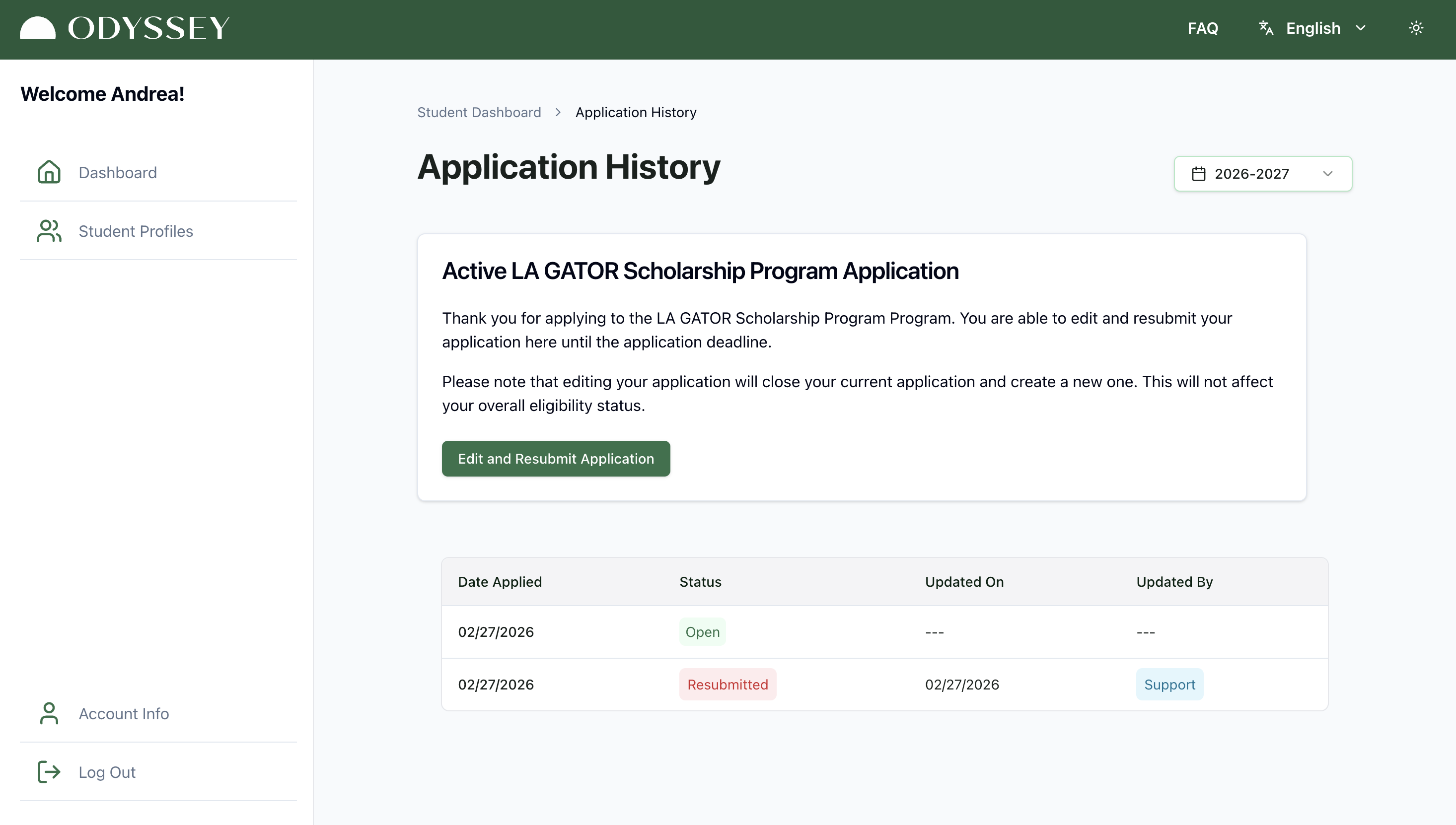This screenshot has height=825, width=1456.
Task: Follow the Student Dashboard breadcrumb link
Action: (x=479, y=112)
